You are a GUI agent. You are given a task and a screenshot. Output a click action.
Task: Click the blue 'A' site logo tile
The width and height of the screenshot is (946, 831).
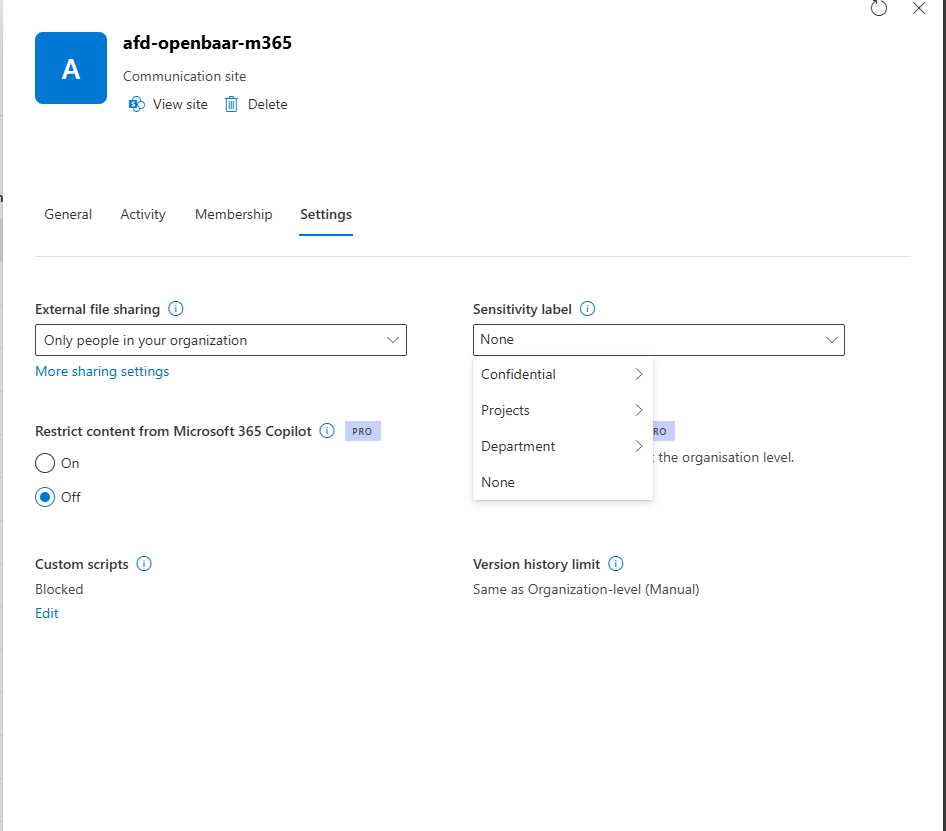(x=71, y=68)
